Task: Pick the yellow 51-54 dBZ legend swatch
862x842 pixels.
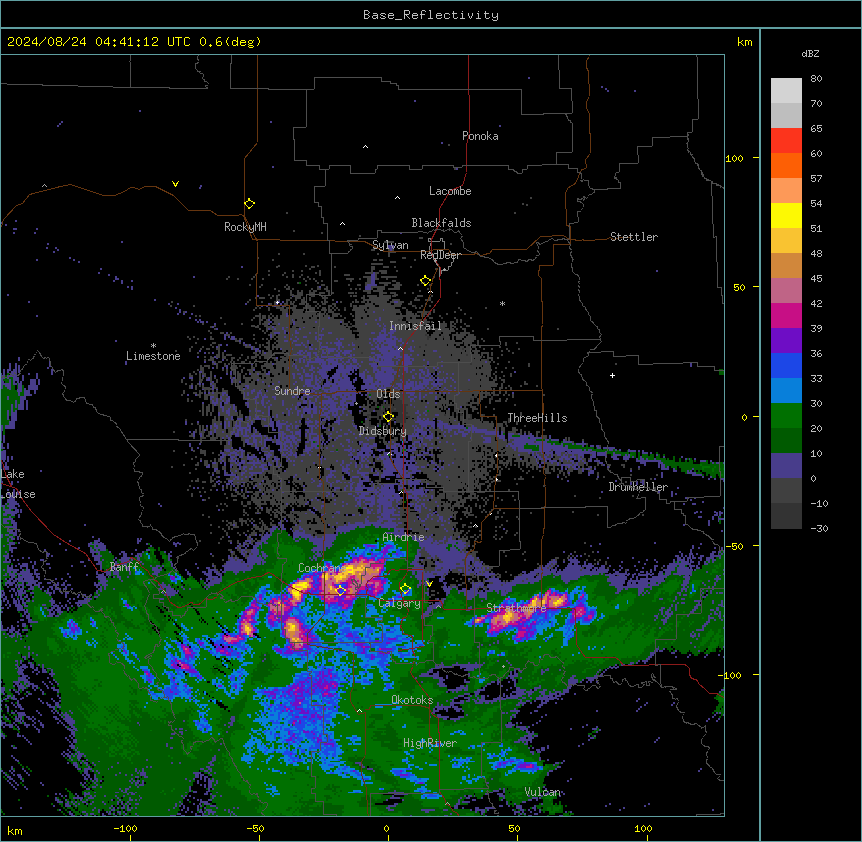Action: point(786,215)
